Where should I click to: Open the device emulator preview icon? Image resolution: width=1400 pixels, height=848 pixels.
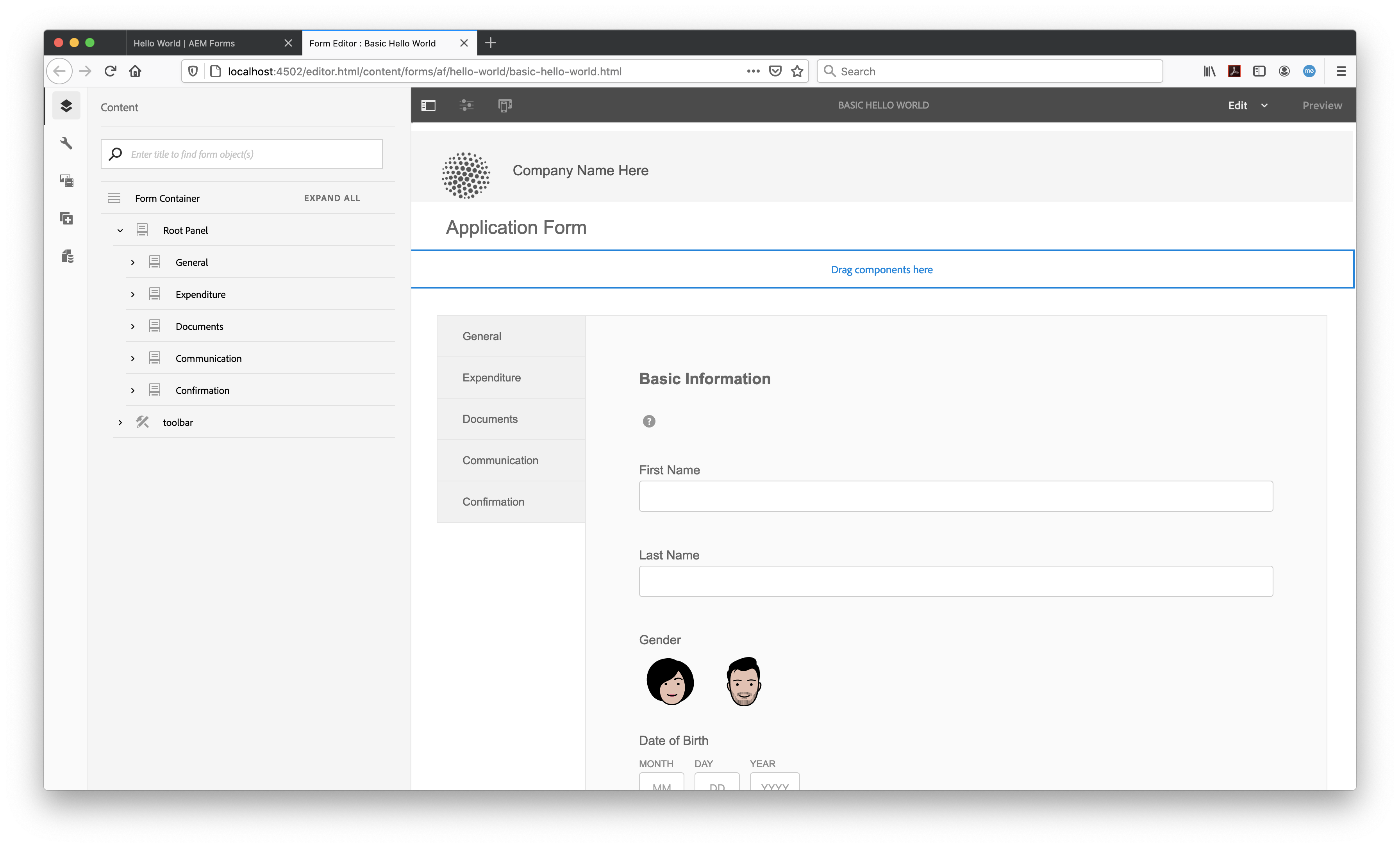click(505, 105)
